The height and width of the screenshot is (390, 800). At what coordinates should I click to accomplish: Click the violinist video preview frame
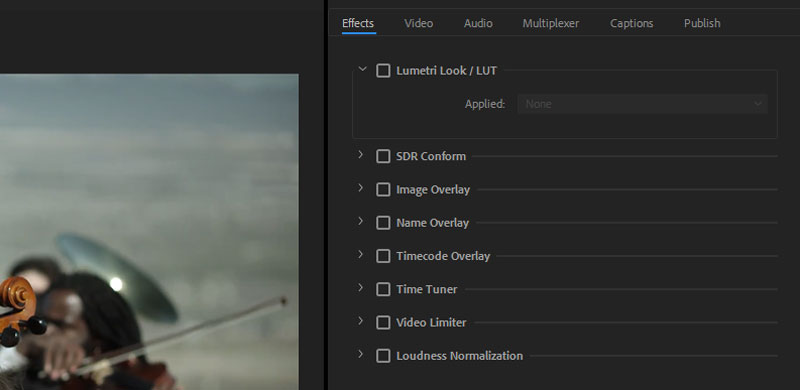pyautogui.click(x=149, y=232)
